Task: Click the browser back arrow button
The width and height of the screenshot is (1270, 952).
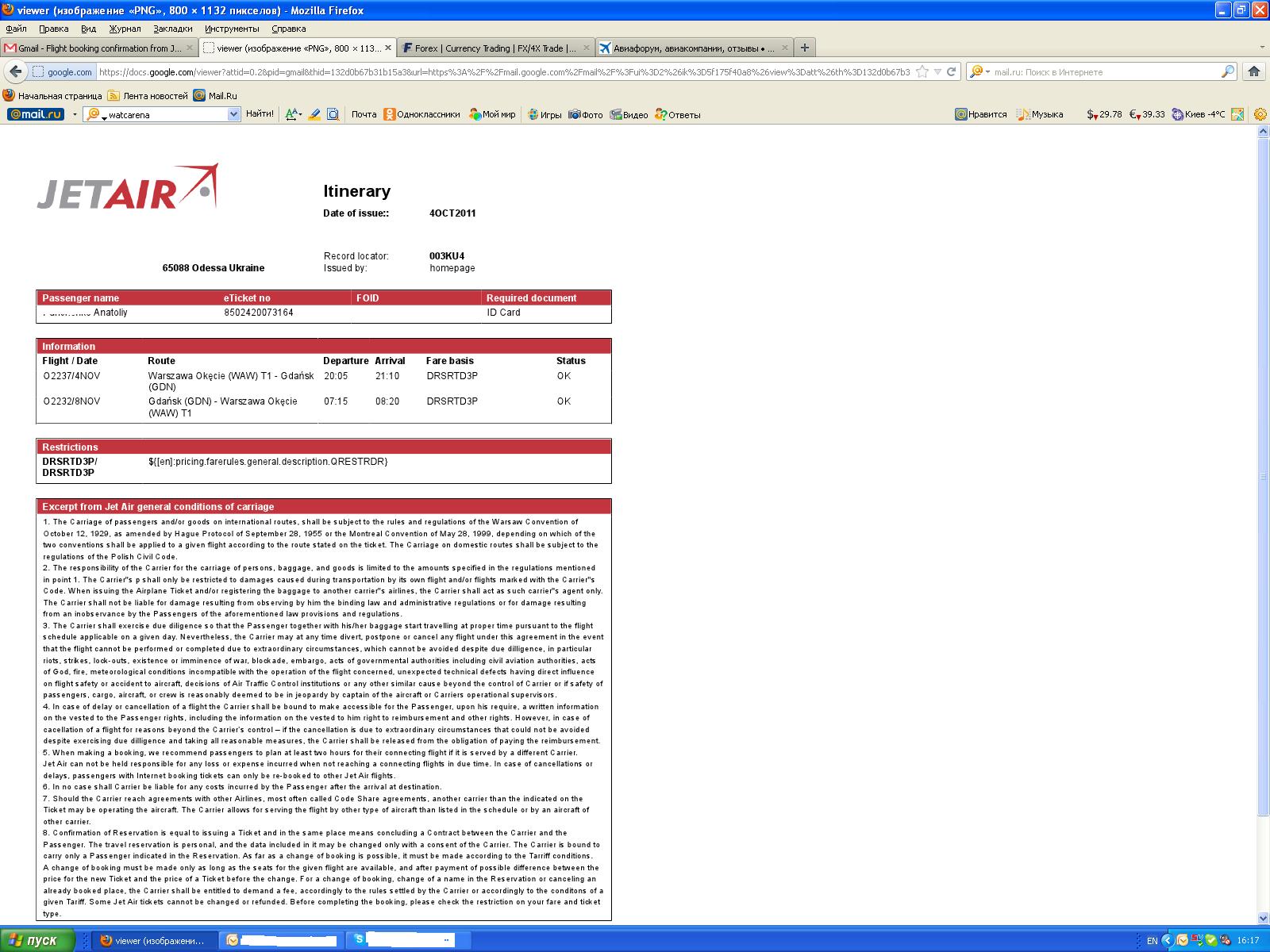Action: pos(15,71)
